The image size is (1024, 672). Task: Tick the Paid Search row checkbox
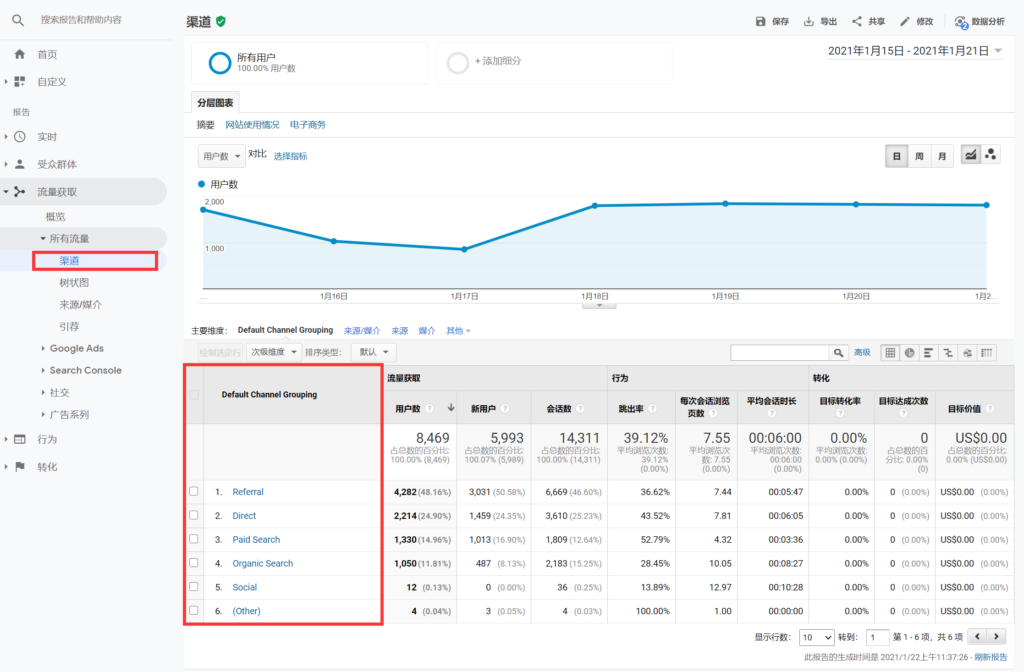click(x=194, y=540)
